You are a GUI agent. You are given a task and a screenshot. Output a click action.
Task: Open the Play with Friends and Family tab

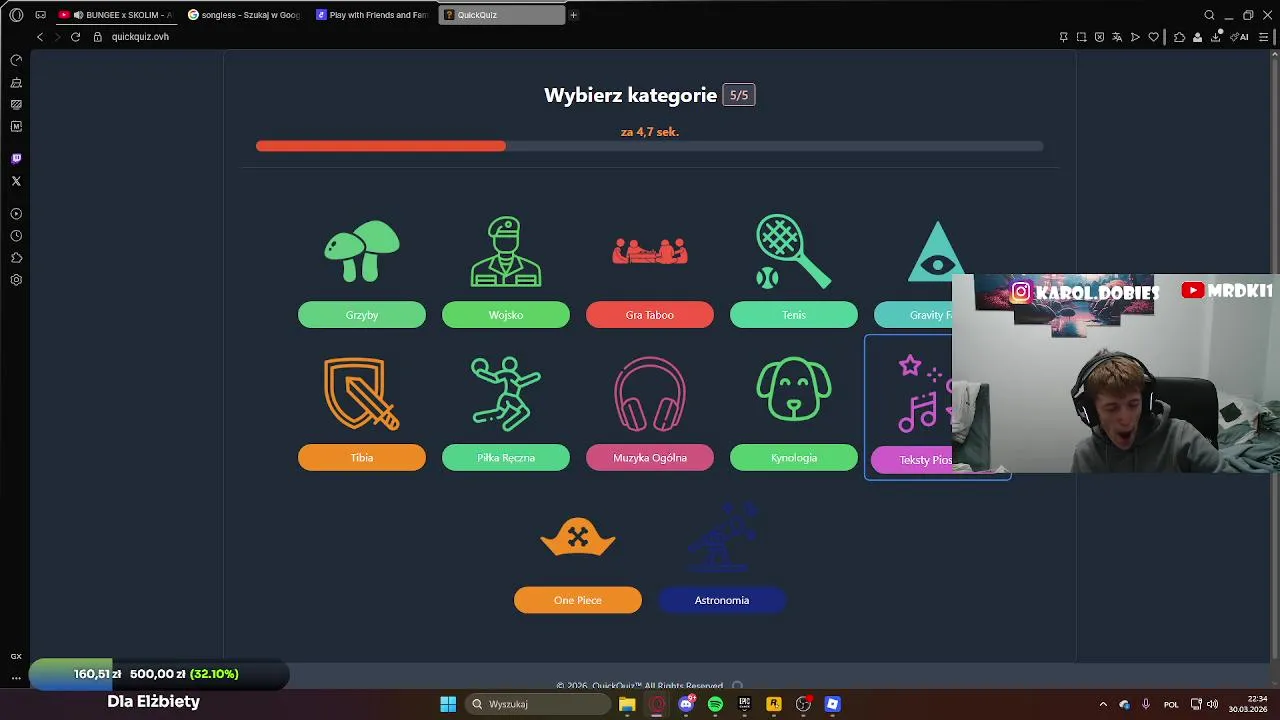[x=374, y=15]
